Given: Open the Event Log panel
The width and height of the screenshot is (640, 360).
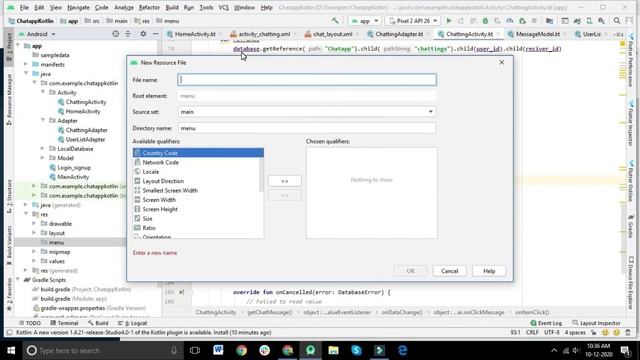Looking at the screenshot, I should coord(546,323).
